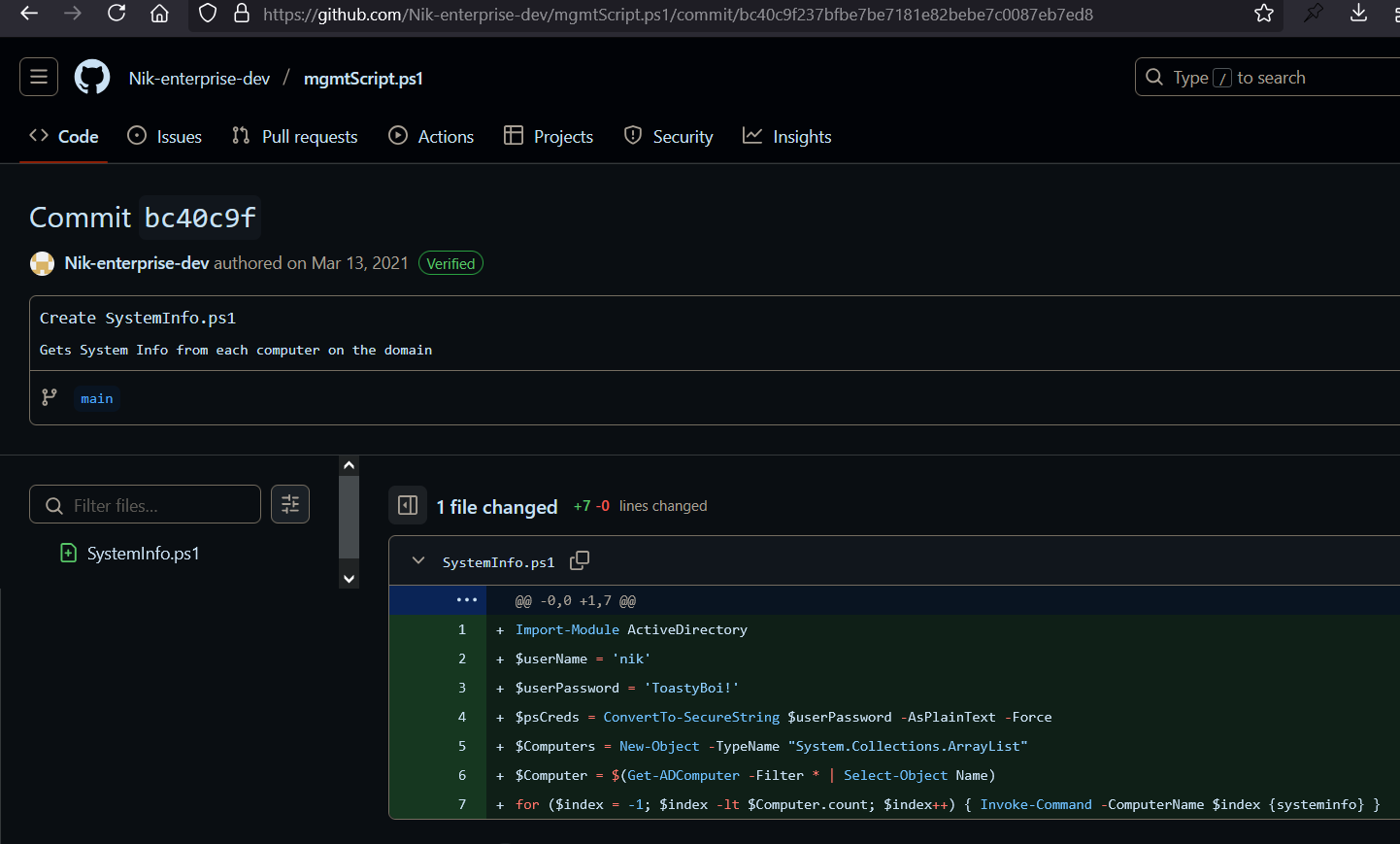Open the file tree display options
The height and width of the screenshot is (844, 1400).
289,504
